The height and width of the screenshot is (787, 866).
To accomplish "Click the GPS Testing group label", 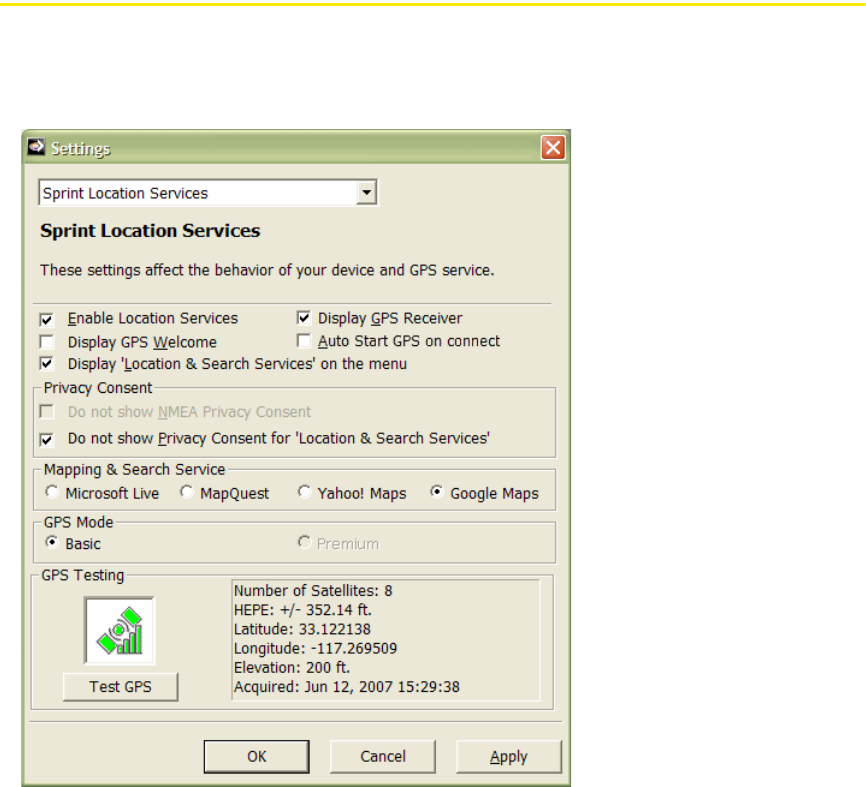I will click(x=83, y=575).
